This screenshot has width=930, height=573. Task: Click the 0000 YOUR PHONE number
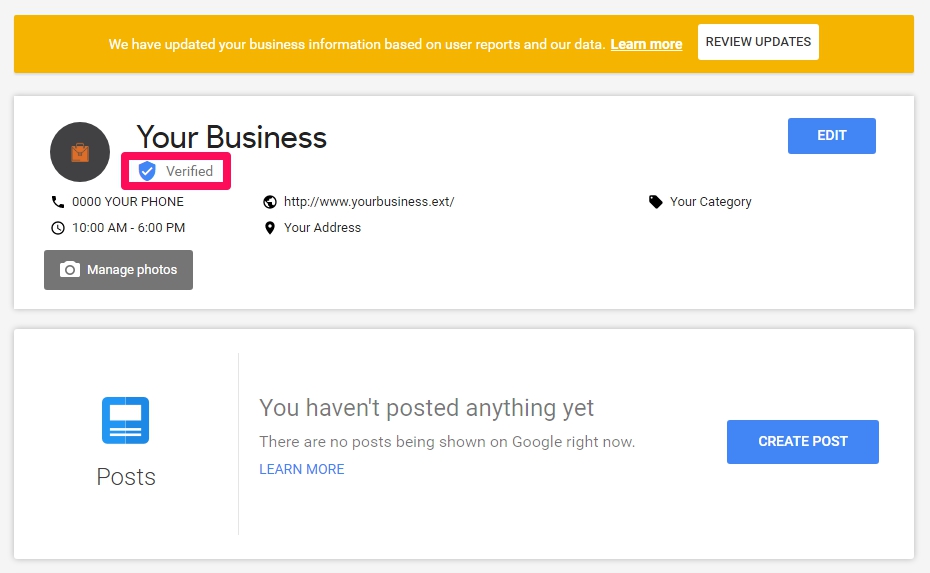pyautogui.click(x=128, y=202)
